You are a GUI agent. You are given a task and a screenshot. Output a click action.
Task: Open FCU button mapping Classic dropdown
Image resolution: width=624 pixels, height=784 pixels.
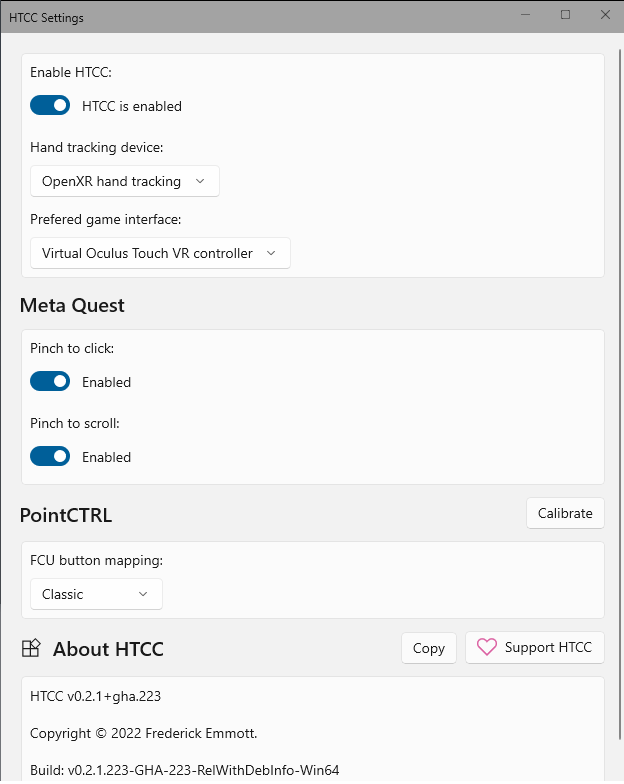click(96, 594)
